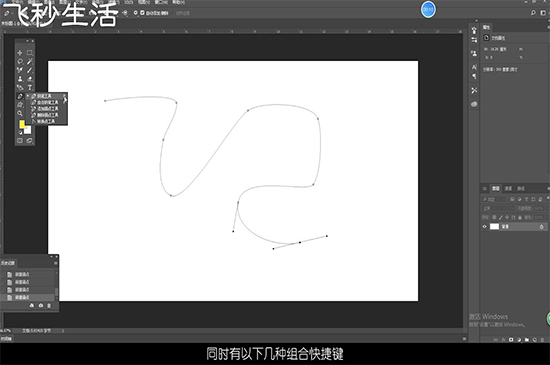Toggle lock transparent pixels
Image resolution: width=550 pixels, height=365 pixels.
494,217
